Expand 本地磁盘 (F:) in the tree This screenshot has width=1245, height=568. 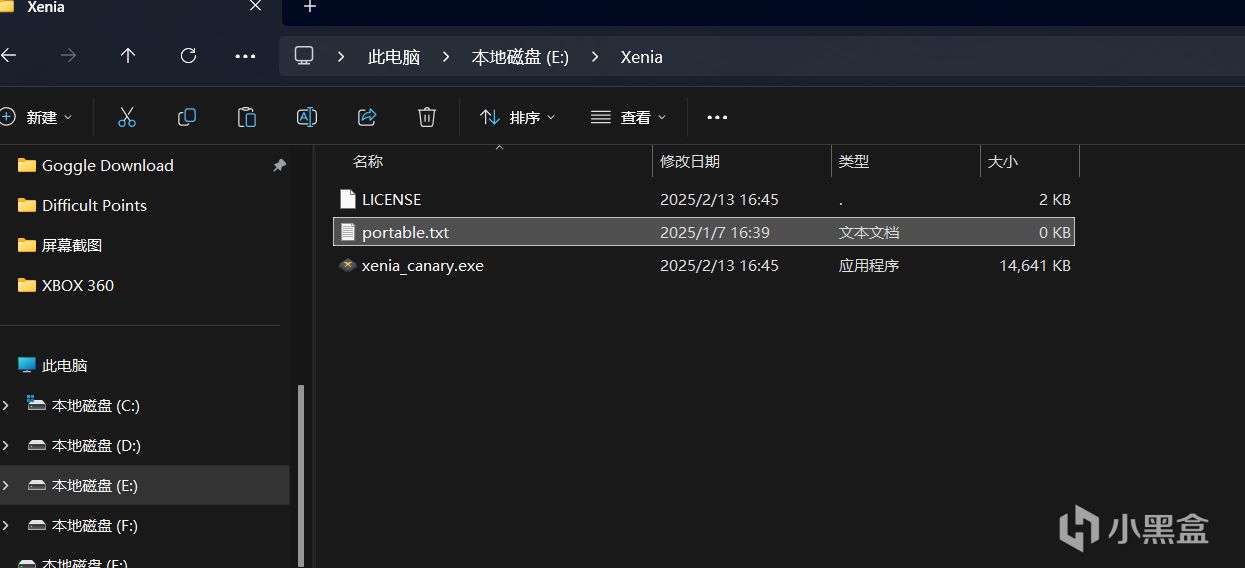pos(6,526)
